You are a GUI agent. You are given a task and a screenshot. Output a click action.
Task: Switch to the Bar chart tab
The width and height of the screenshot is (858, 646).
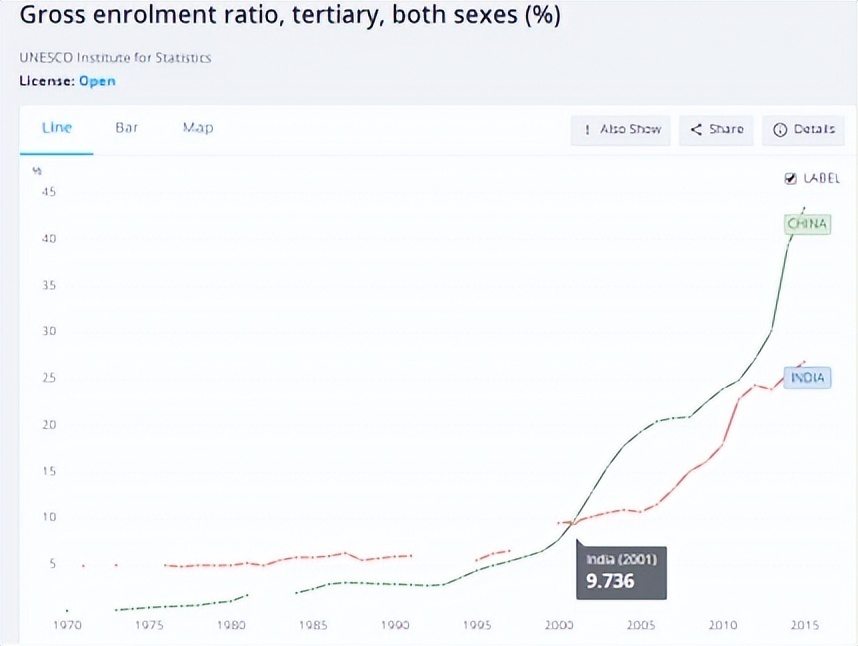(126, 127)
